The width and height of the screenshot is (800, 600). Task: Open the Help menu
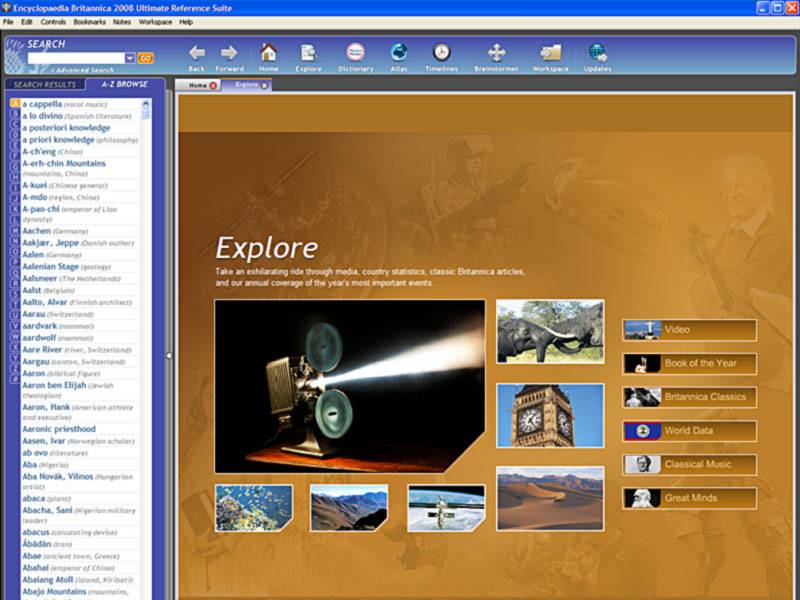[x=186, y=22]
